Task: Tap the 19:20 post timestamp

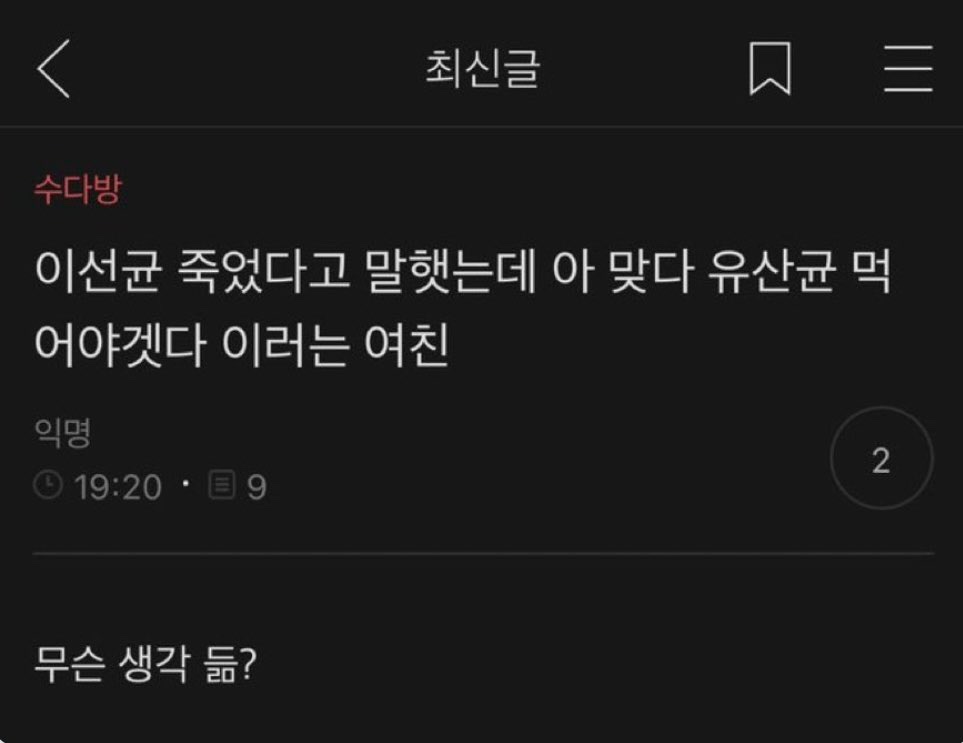Action: coord(118,487)
